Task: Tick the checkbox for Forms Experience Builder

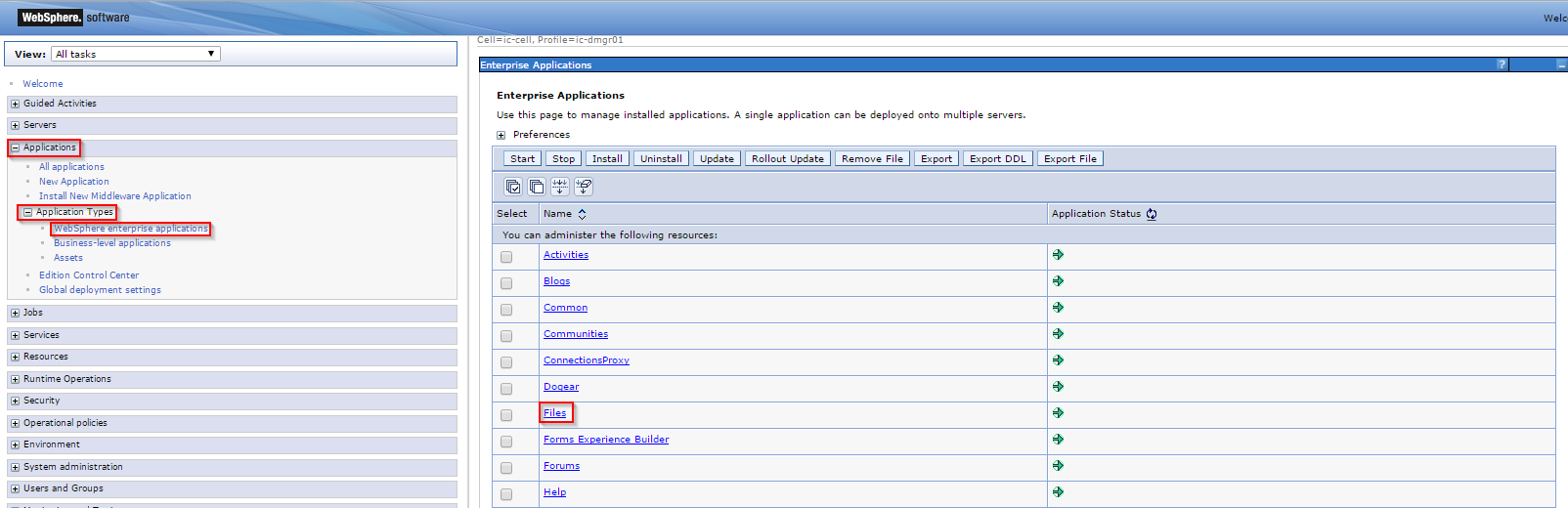Action: click(506, 442)
